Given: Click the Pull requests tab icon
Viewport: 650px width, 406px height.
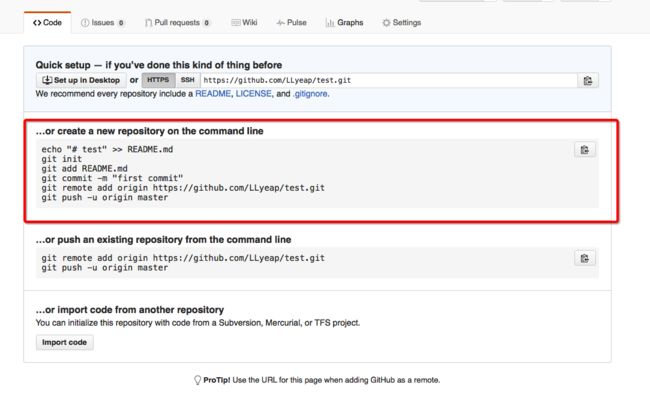Looking at the screenshot, I should click(x=148, y=23).
